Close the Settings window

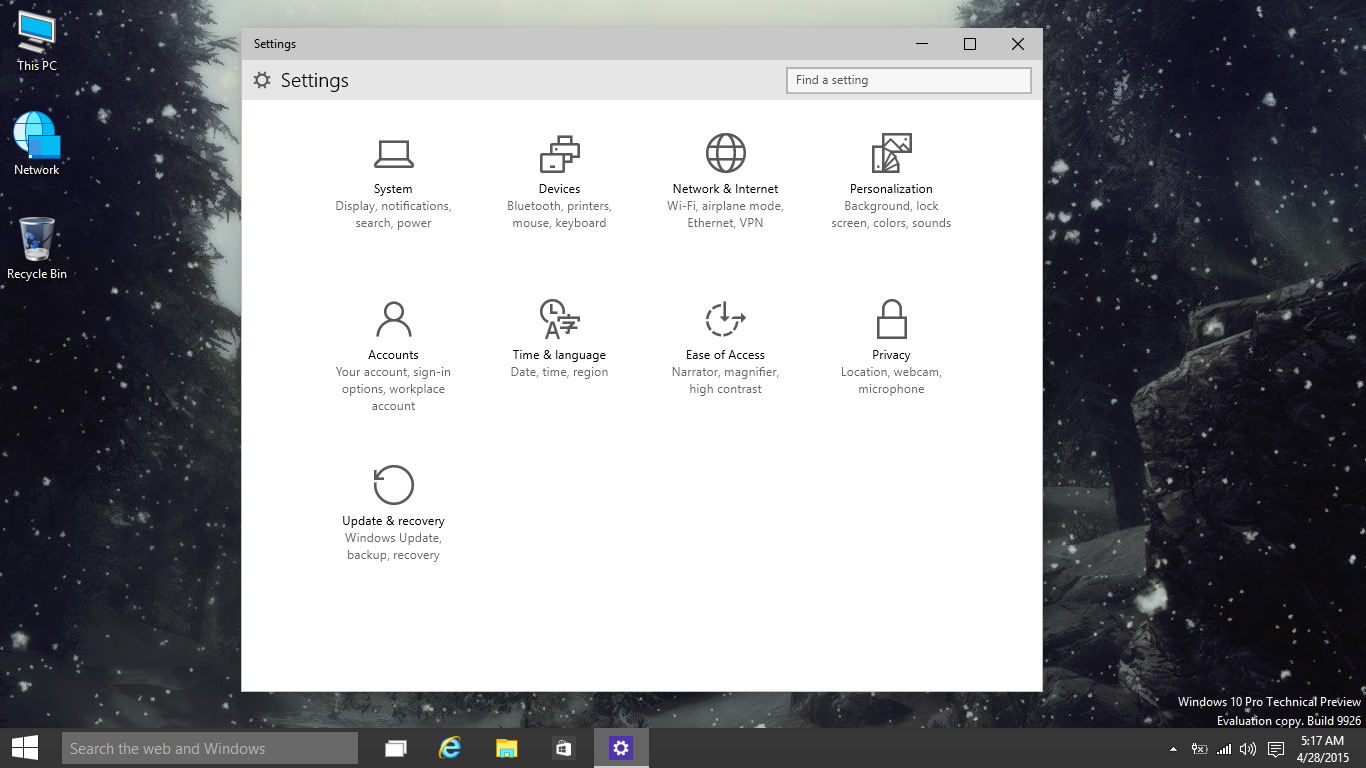[x=1018, y=44]
